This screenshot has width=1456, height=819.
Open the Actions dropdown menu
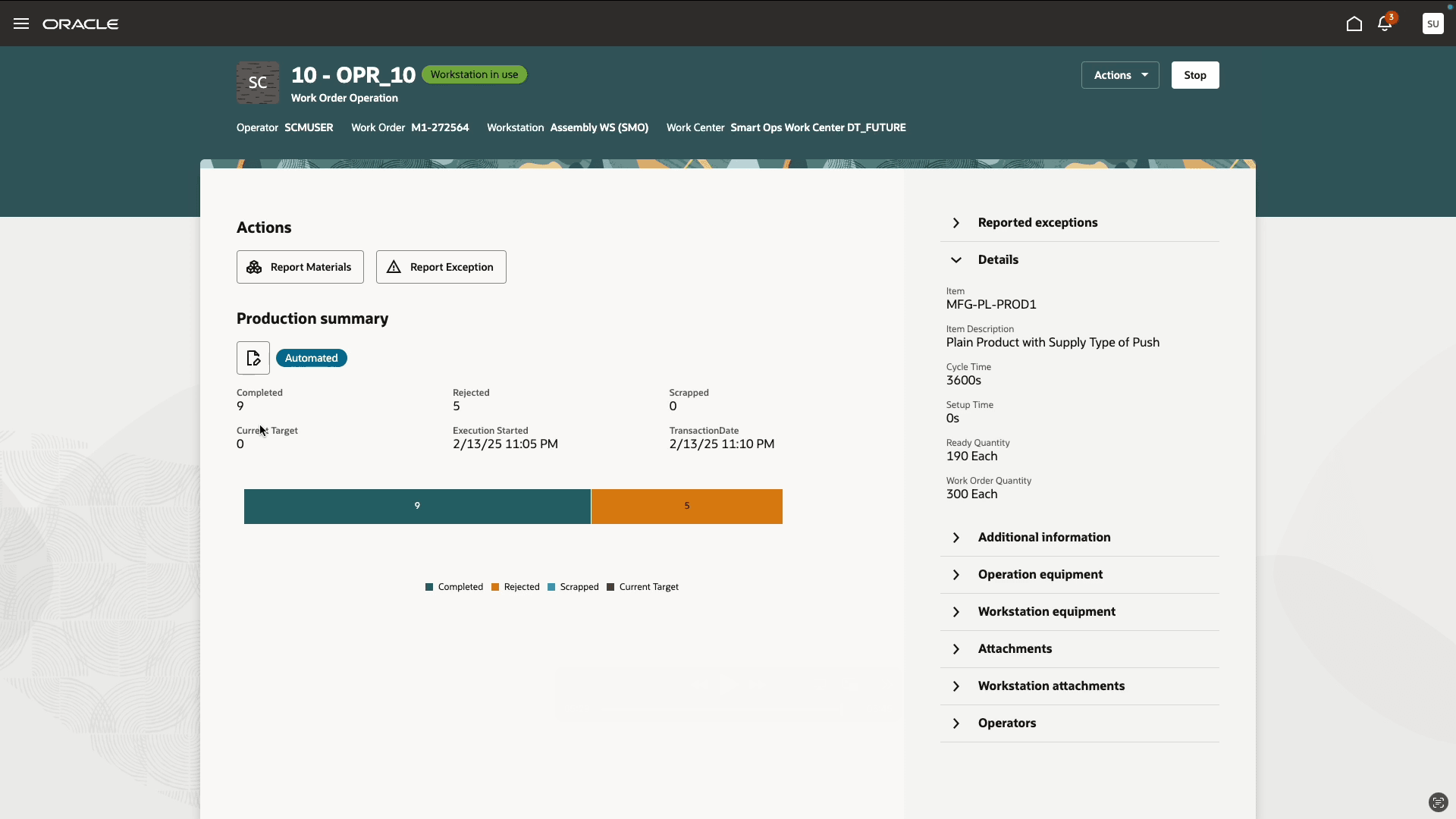(1120, 75)
